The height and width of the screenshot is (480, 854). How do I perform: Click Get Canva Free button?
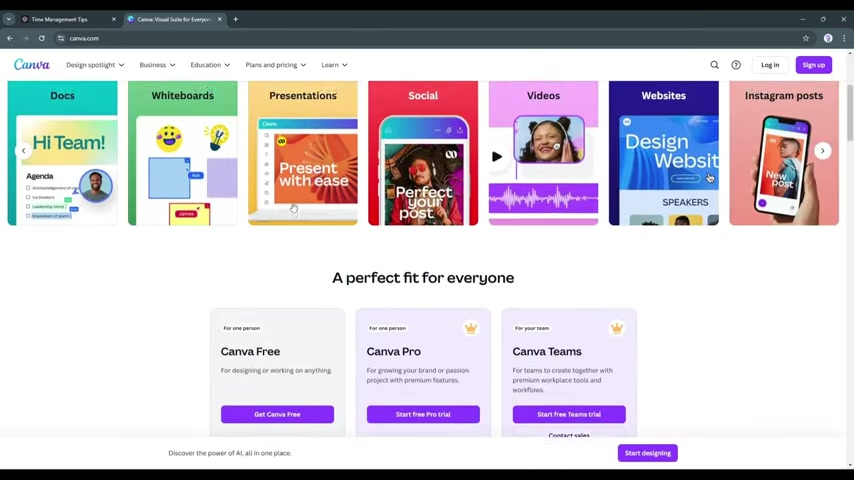277,414
